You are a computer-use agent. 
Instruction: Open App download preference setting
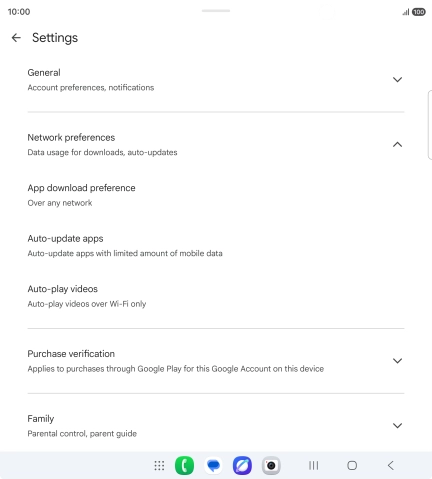click(x=216, y=195)
